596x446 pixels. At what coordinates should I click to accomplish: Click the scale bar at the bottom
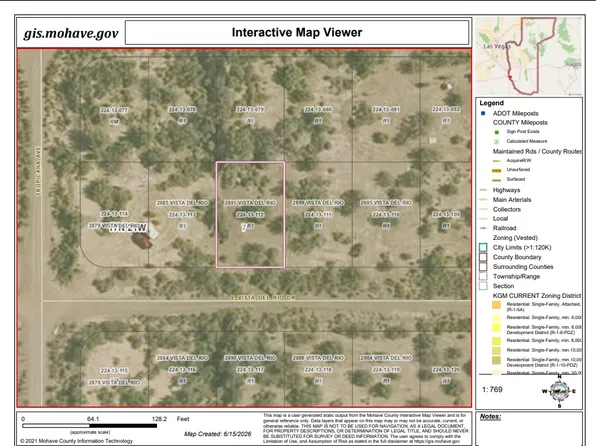click(x=90, y=426)
